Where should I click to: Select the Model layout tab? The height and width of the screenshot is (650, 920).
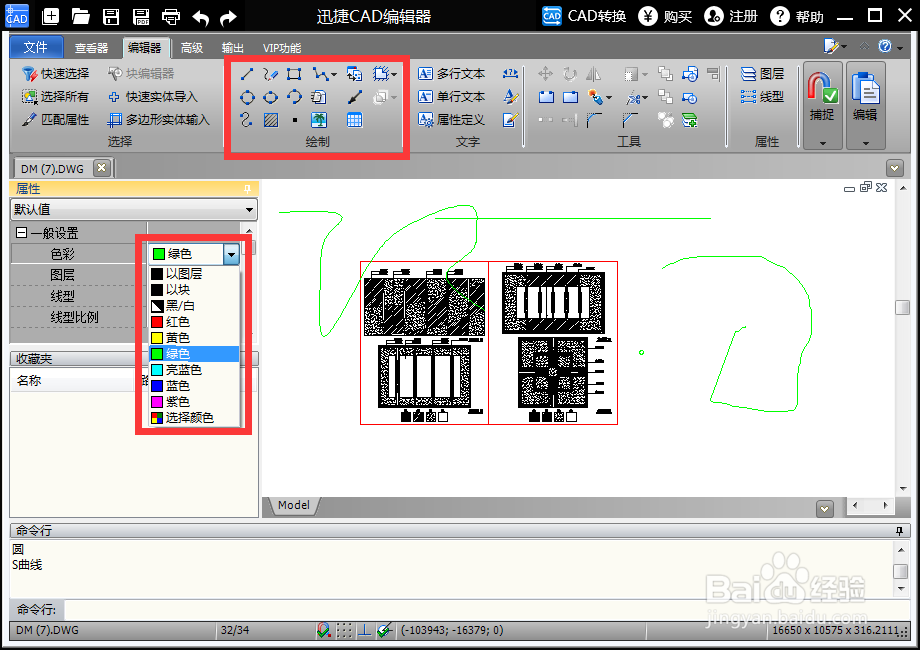coord(293,505)
